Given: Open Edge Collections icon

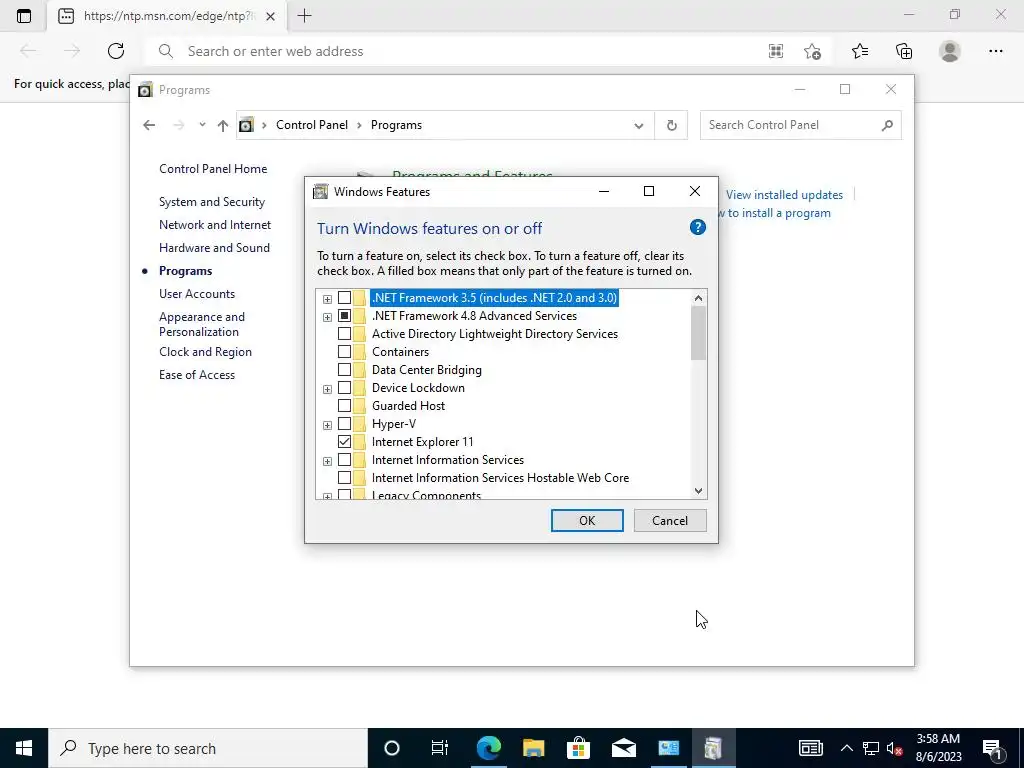Looking at the screenshot, I should pos(904,51).
